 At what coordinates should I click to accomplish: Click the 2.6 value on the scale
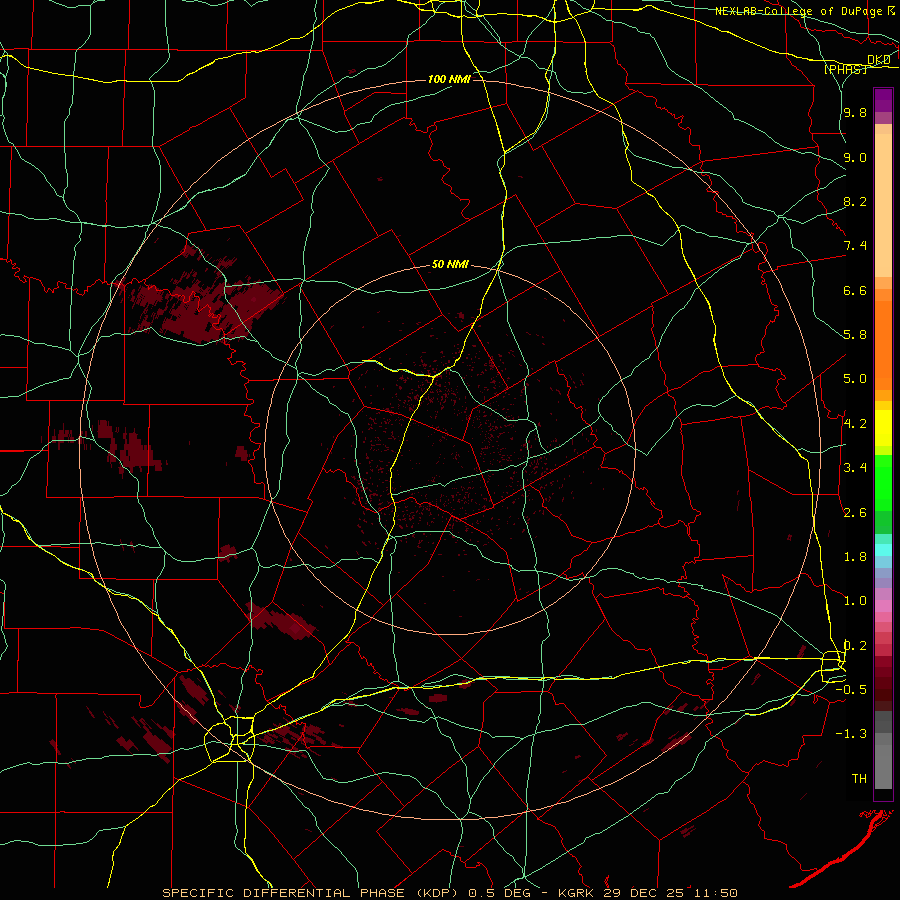pos(855,513)
